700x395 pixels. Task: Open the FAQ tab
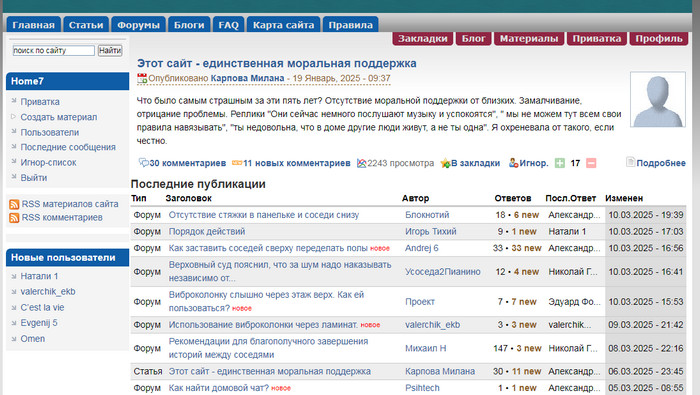click(x=229, y=25)
